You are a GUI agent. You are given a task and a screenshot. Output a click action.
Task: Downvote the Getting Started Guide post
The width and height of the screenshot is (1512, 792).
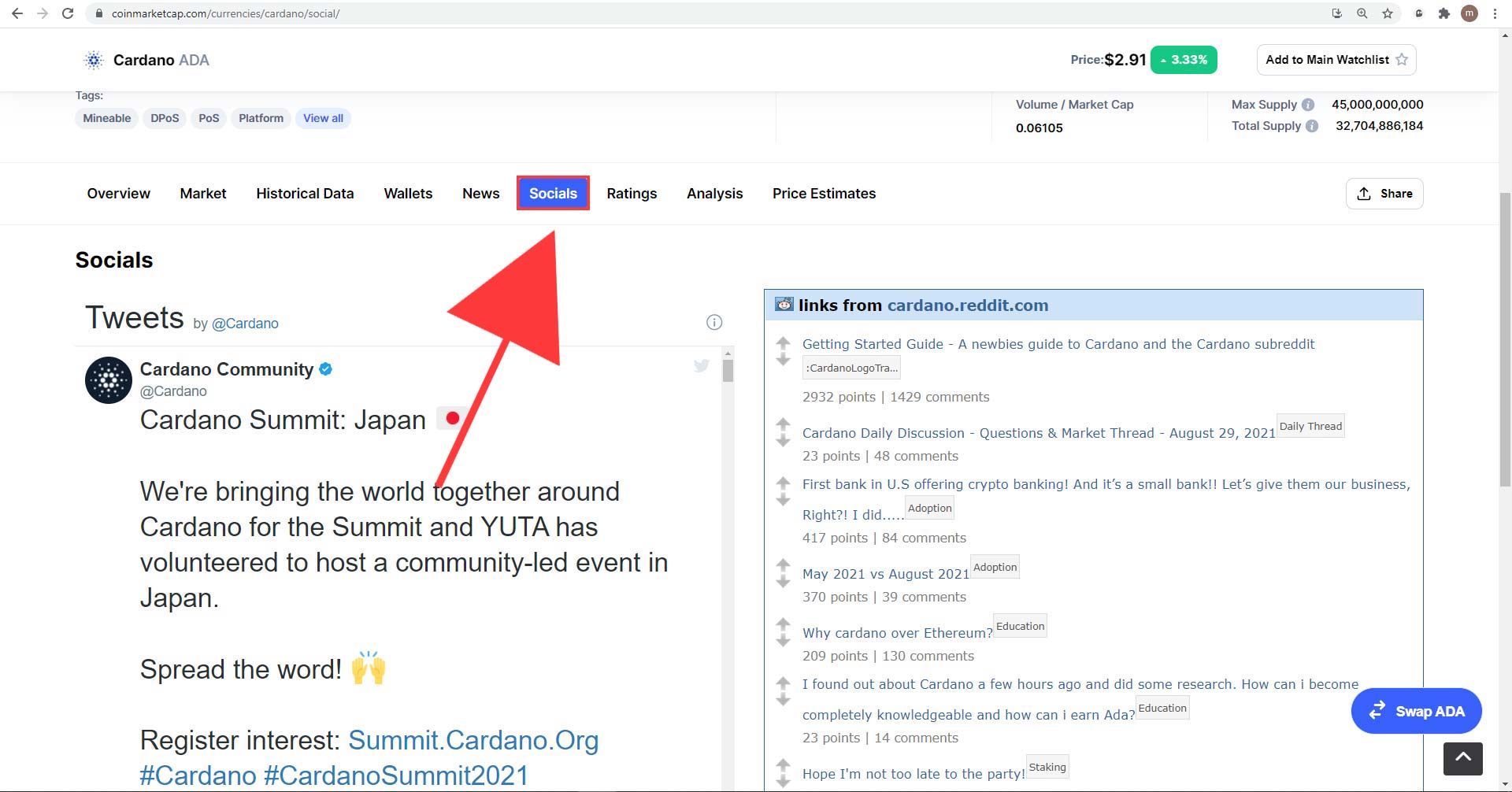click(783, 360)
